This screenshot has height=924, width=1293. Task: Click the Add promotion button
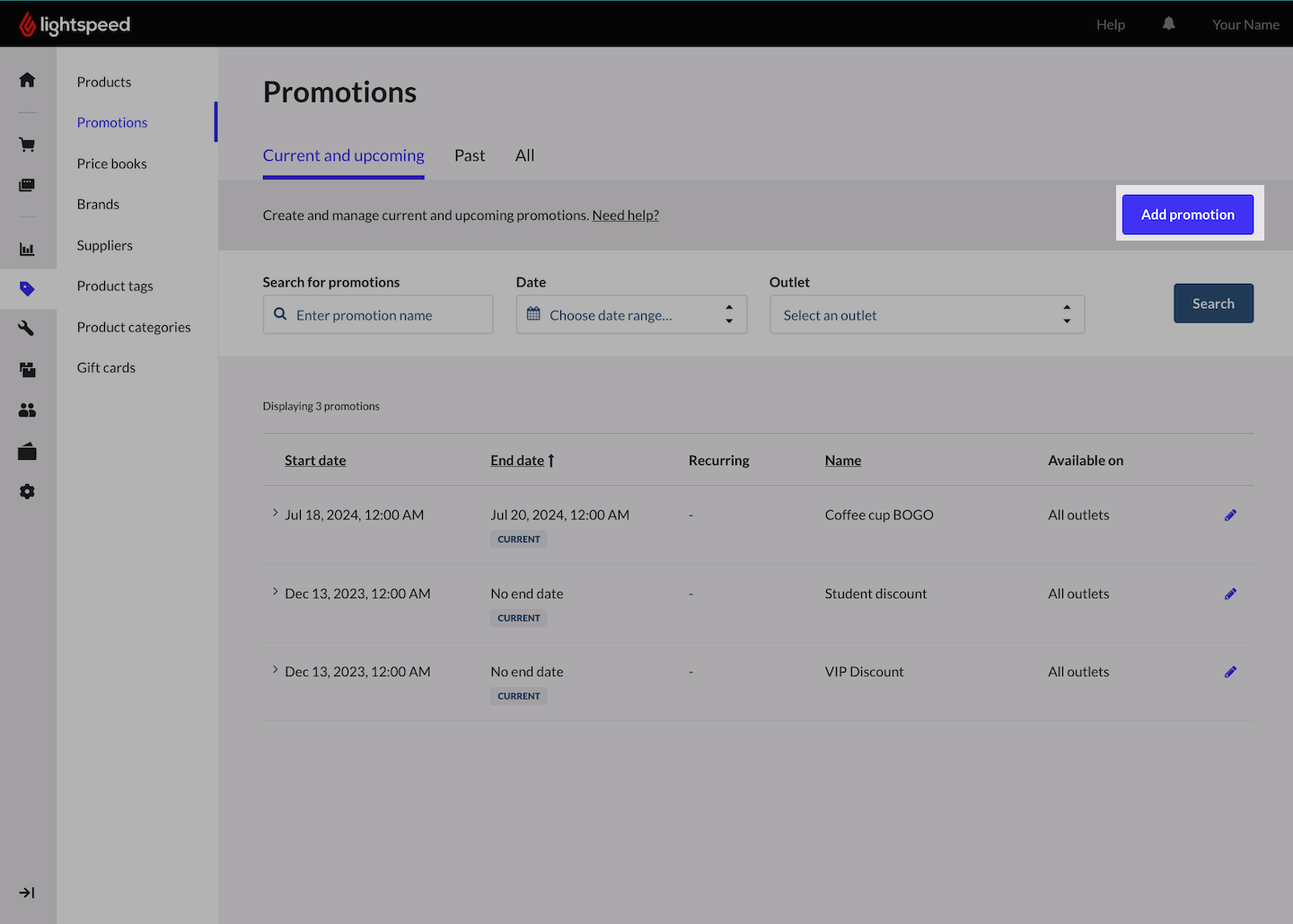point(1187,215)
